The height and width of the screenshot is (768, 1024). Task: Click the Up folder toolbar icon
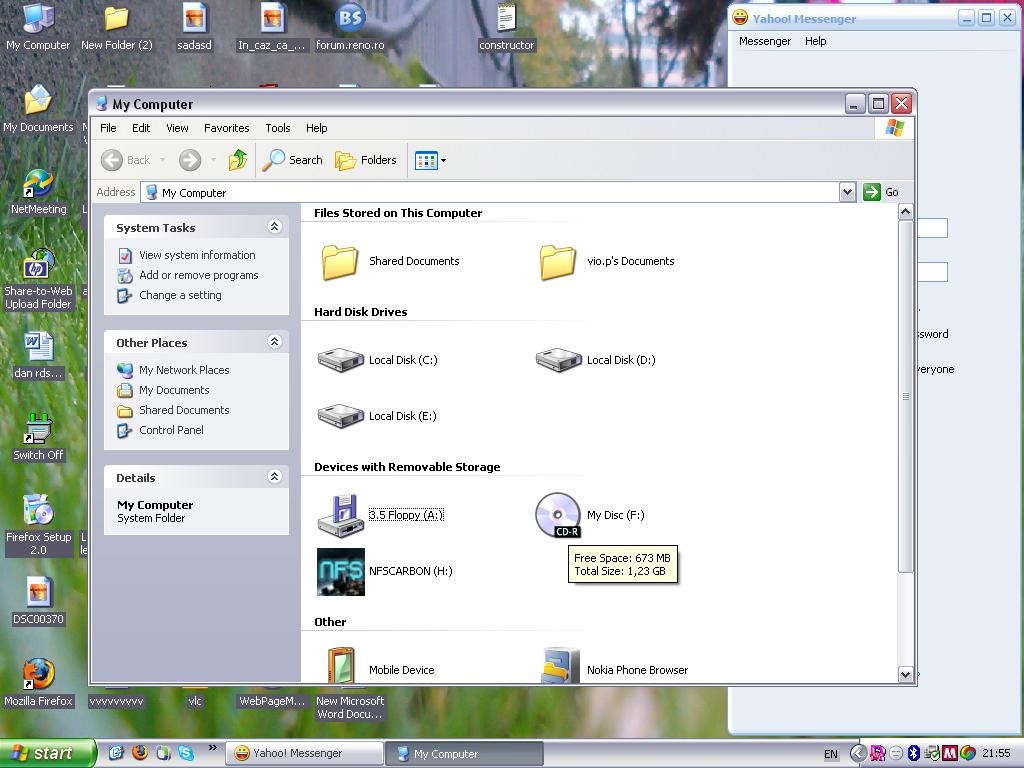[238, 160]
